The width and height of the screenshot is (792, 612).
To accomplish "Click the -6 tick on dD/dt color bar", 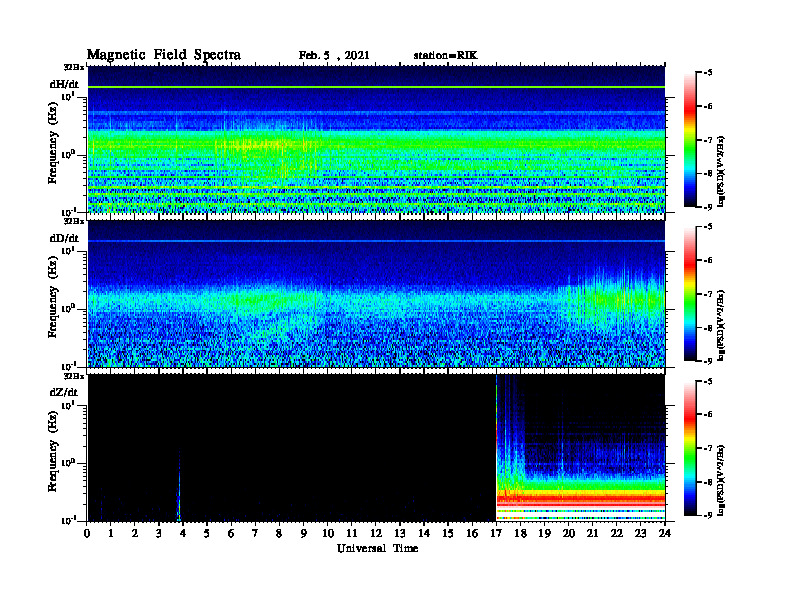I will pos(708,261).
